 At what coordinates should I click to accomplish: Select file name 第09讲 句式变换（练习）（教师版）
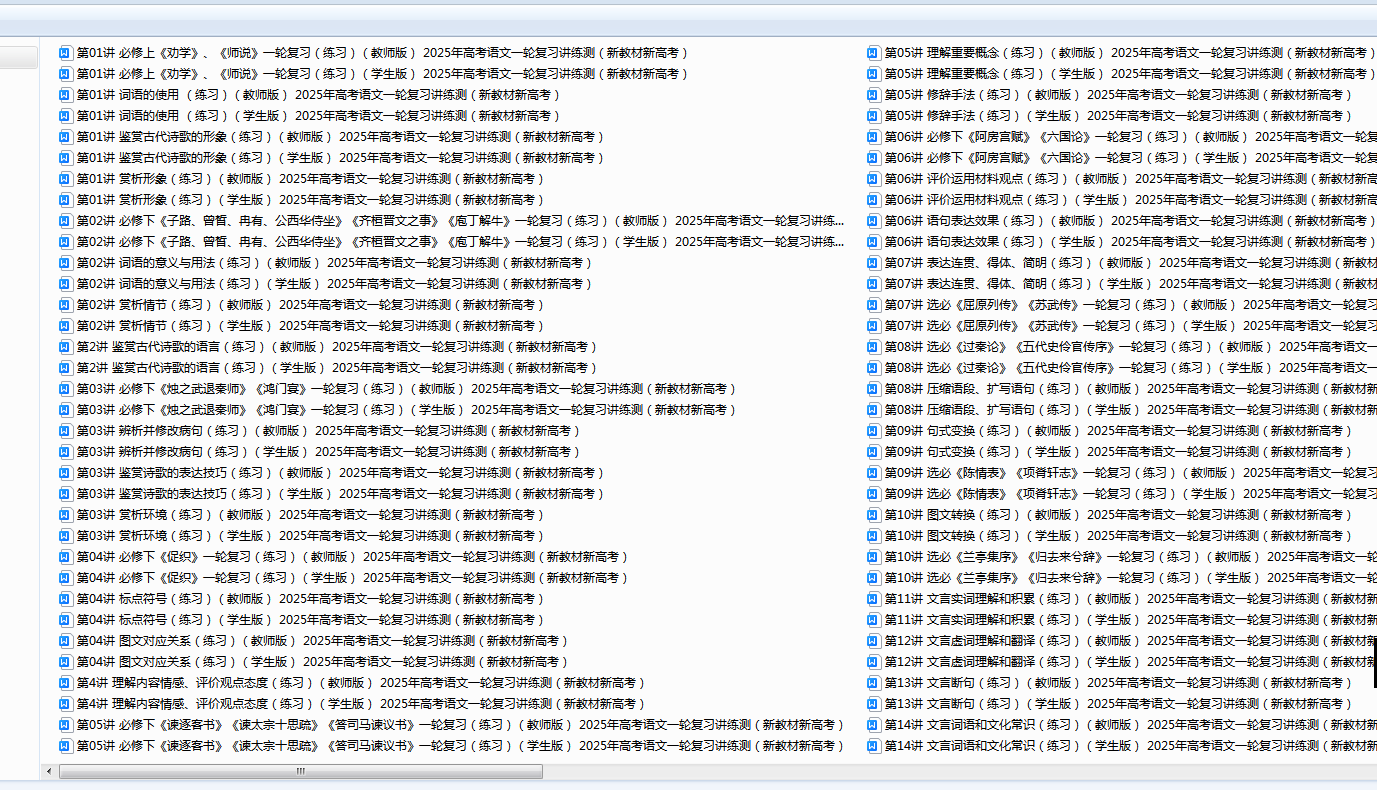point(1119,430)
